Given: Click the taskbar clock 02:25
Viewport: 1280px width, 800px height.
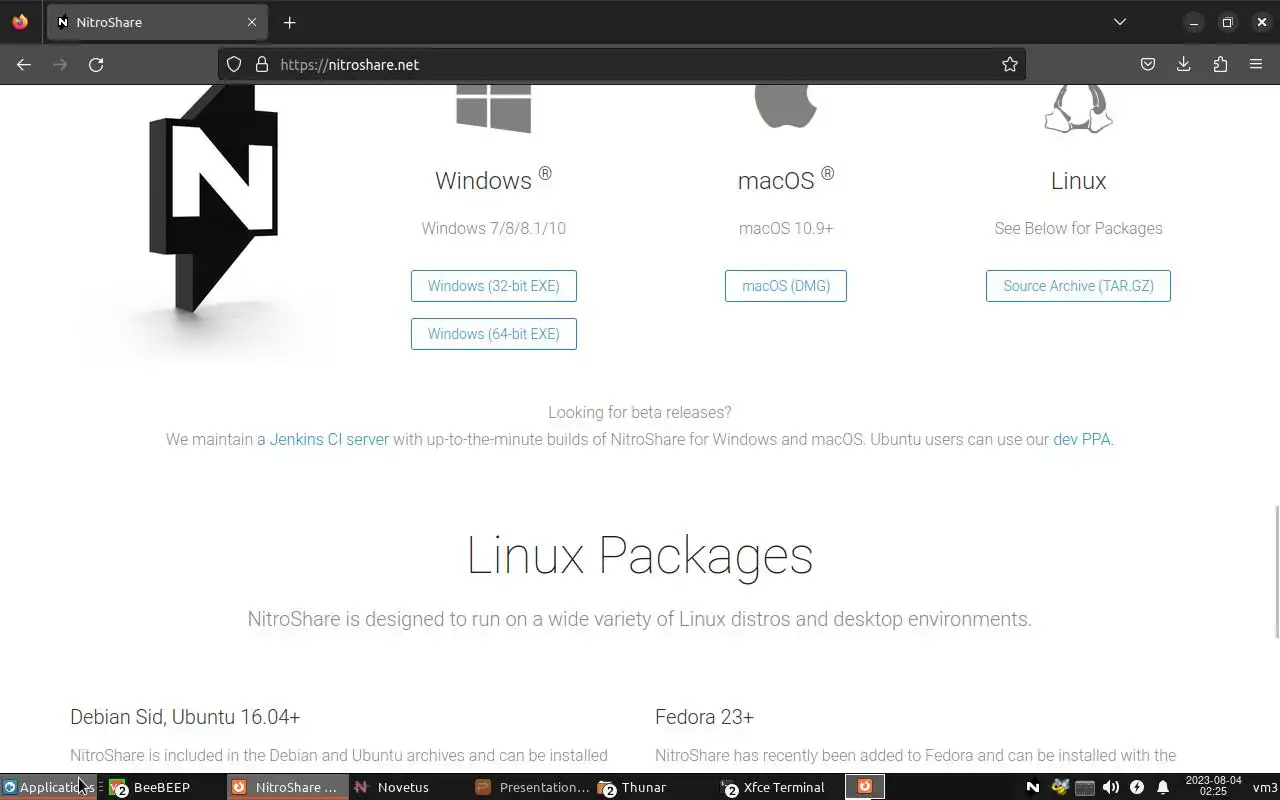Looking at the screenshot, I should pos(1213,786).
